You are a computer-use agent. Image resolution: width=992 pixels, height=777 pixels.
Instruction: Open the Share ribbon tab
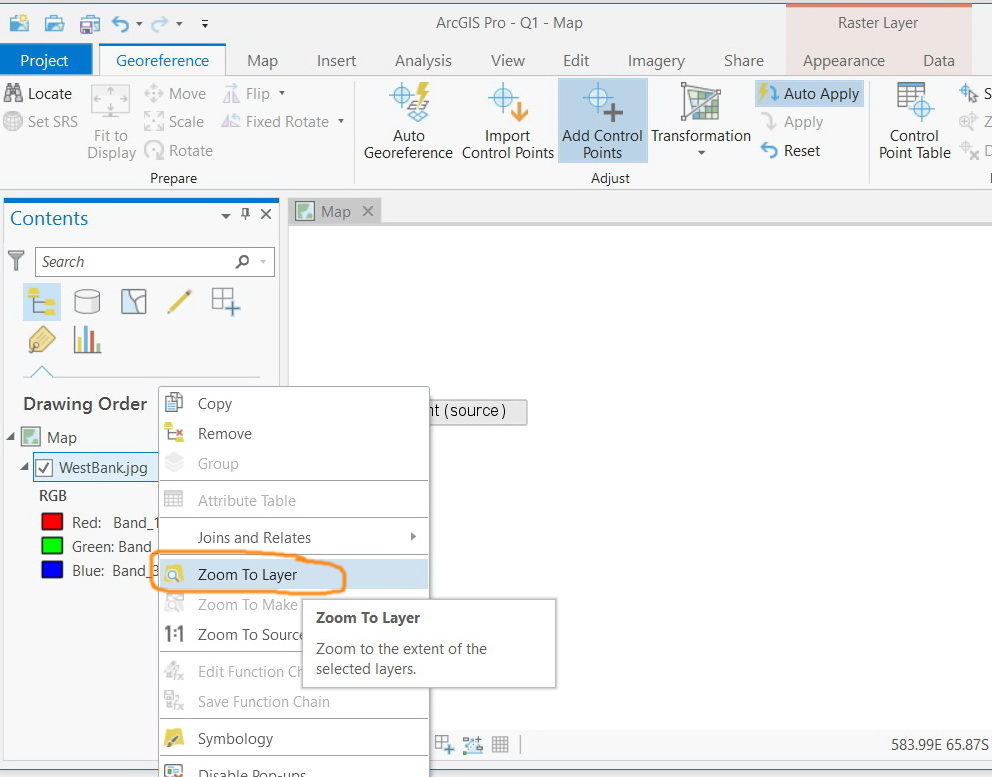[x=743, y=61]
